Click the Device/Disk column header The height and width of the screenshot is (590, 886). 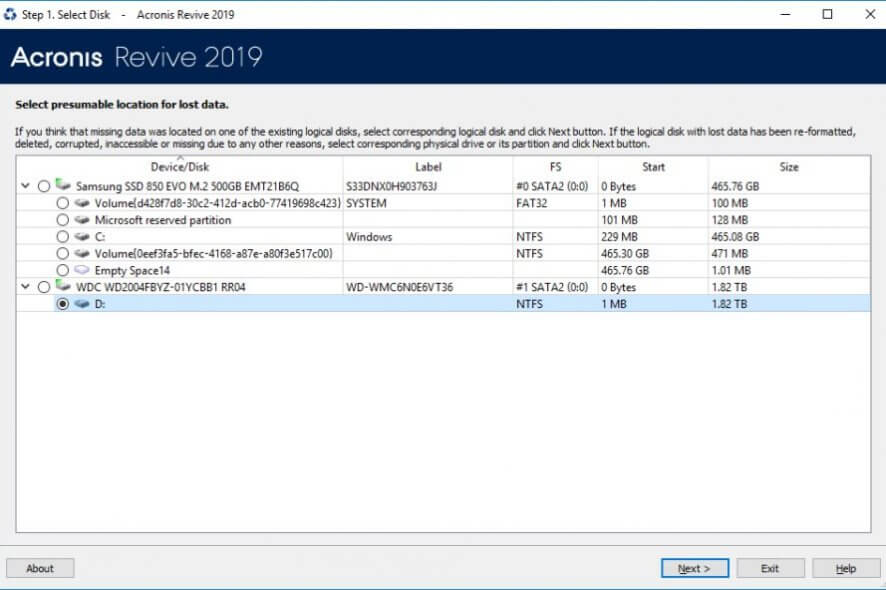180,167
